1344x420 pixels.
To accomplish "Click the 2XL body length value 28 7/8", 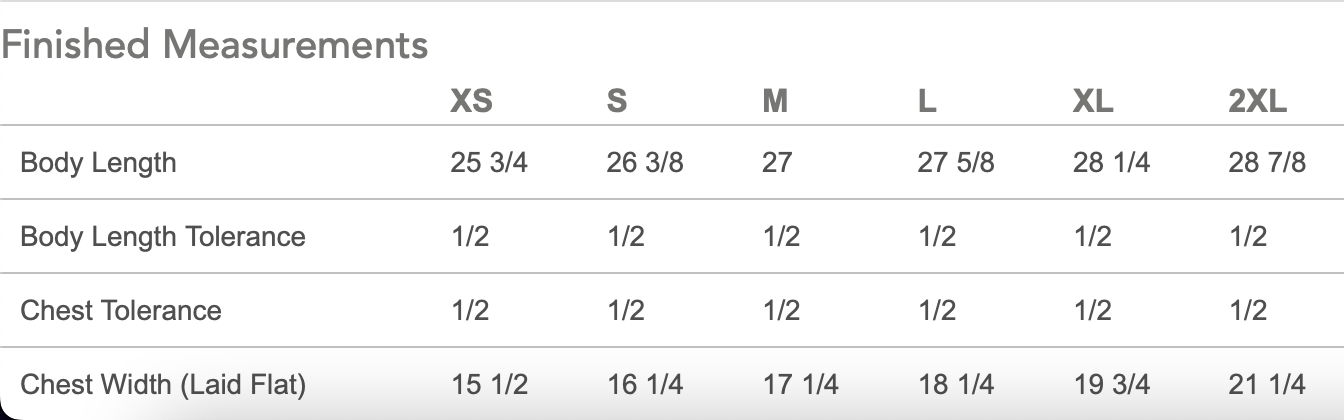I will [x=1267, y=163].
